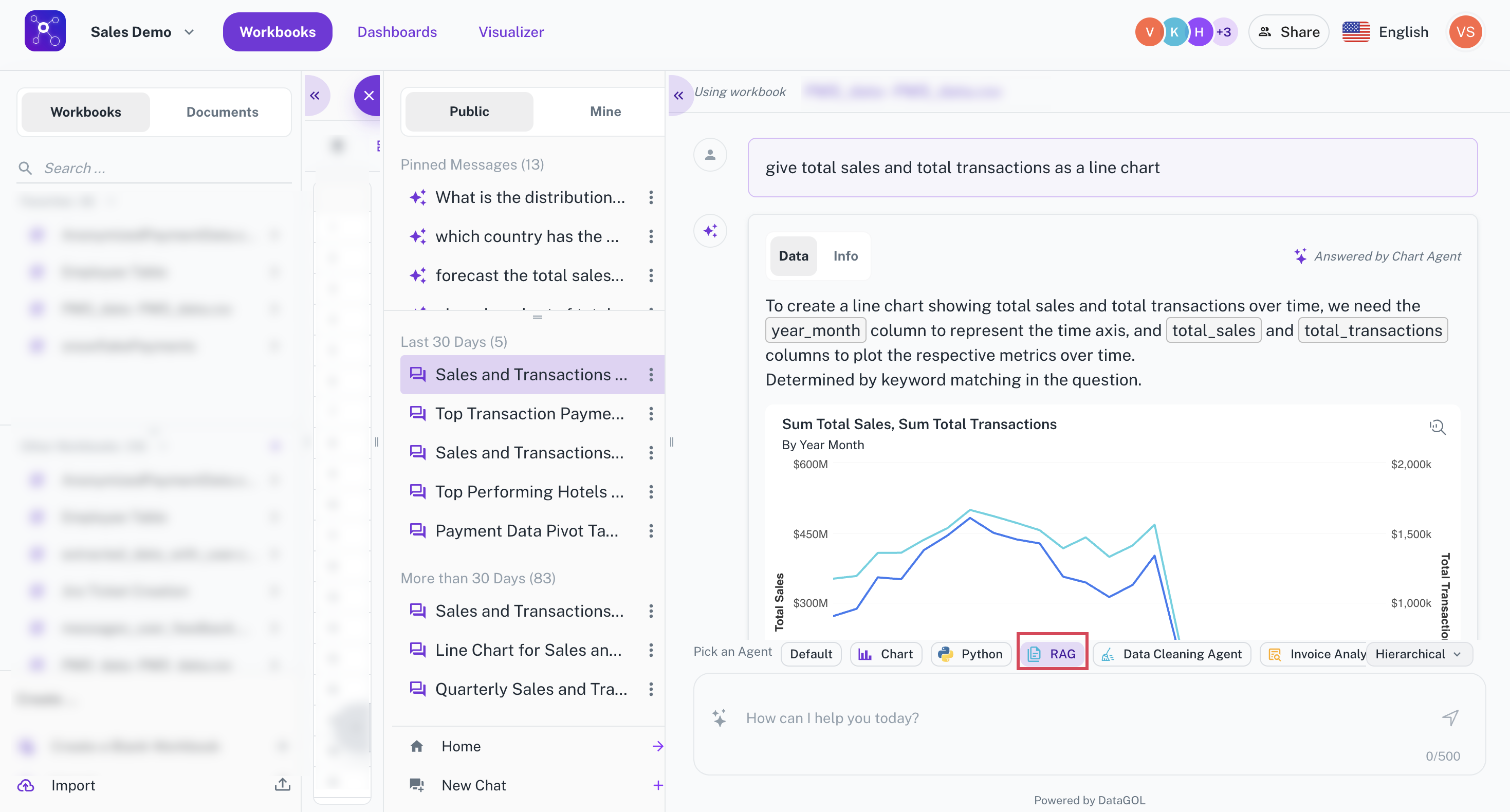Open options for 'Top Transaction Payme...'
The width and height of the screenshot is (1510, 812).
pyautogui.click(x=651, y=414)
